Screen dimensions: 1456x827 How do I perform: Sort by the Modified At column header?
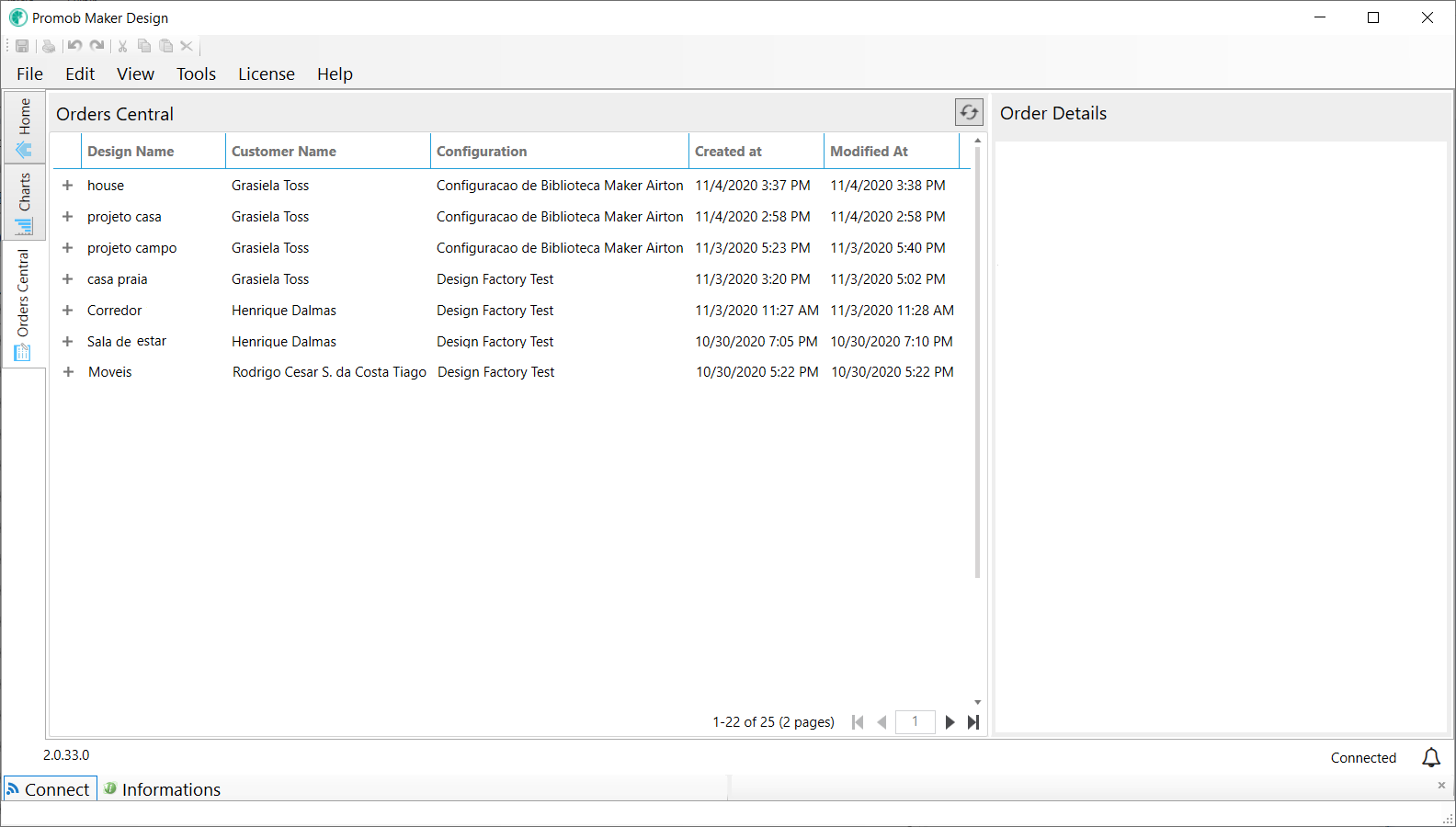pyautogui.click(x=892, y=152)
